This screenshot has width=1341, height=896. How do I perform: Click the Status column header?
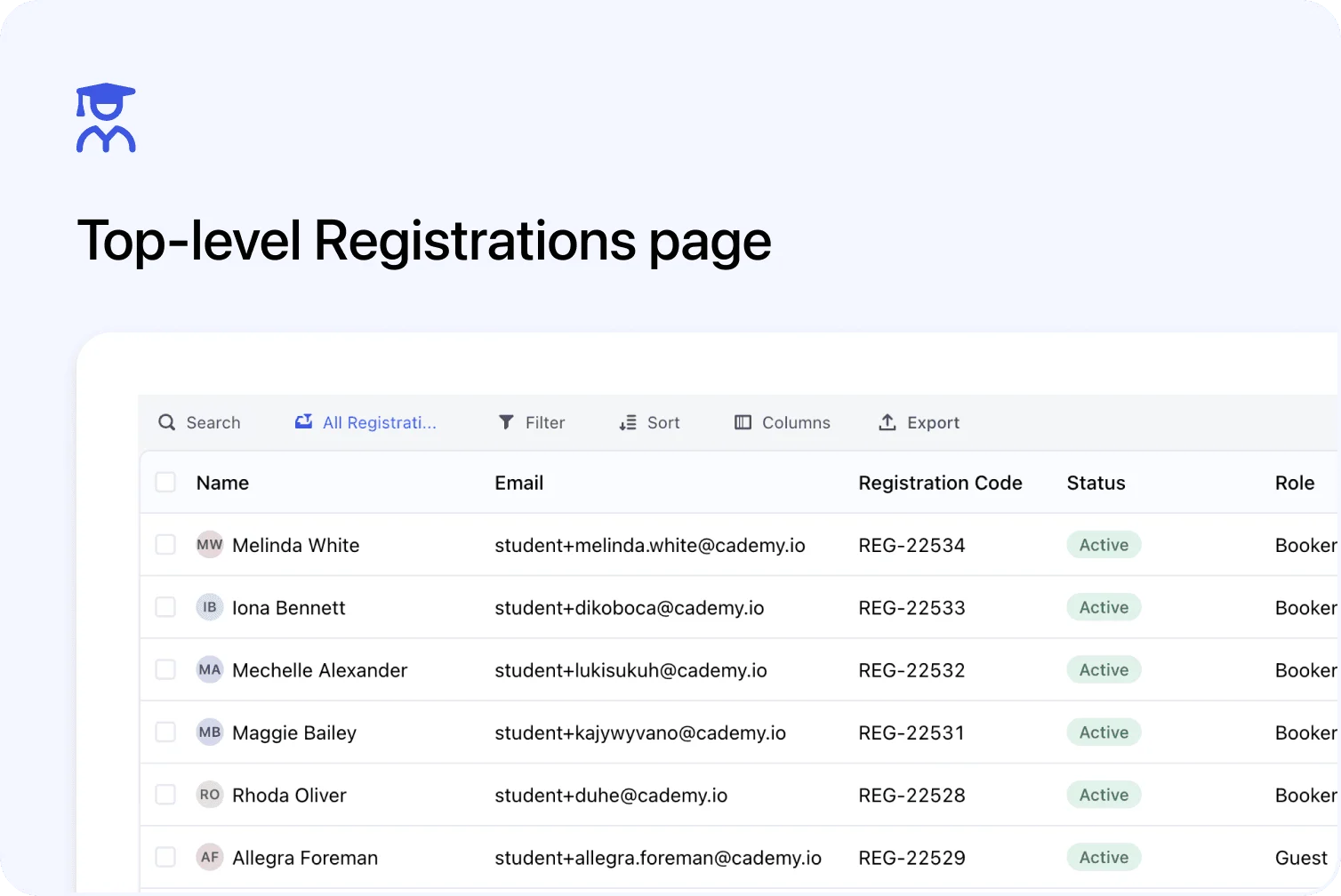(x=1096, y=483)
